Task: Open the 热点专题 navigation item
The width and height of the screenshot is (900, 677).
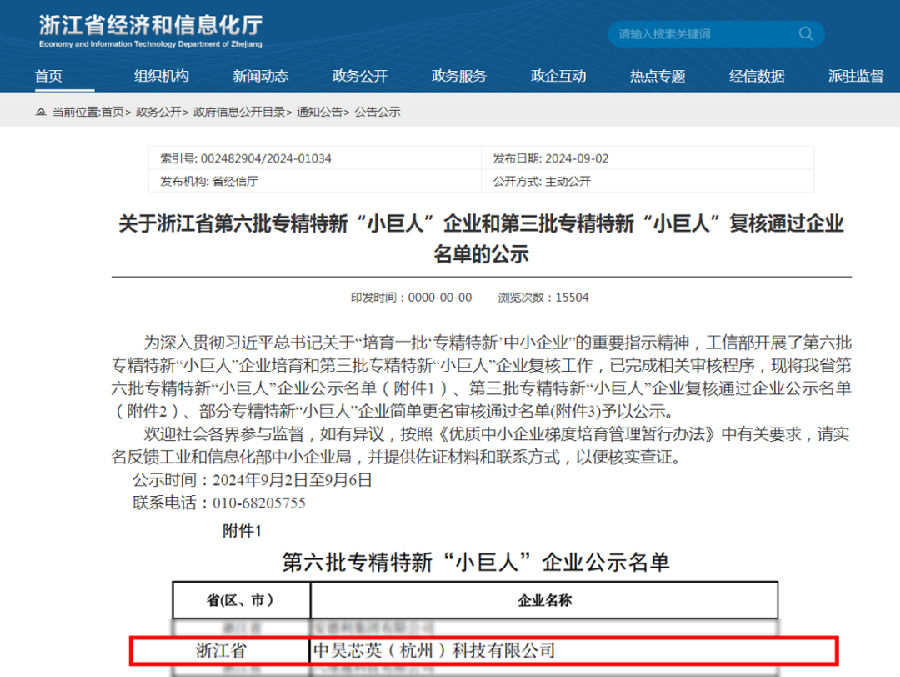Action: coord(657,76)
